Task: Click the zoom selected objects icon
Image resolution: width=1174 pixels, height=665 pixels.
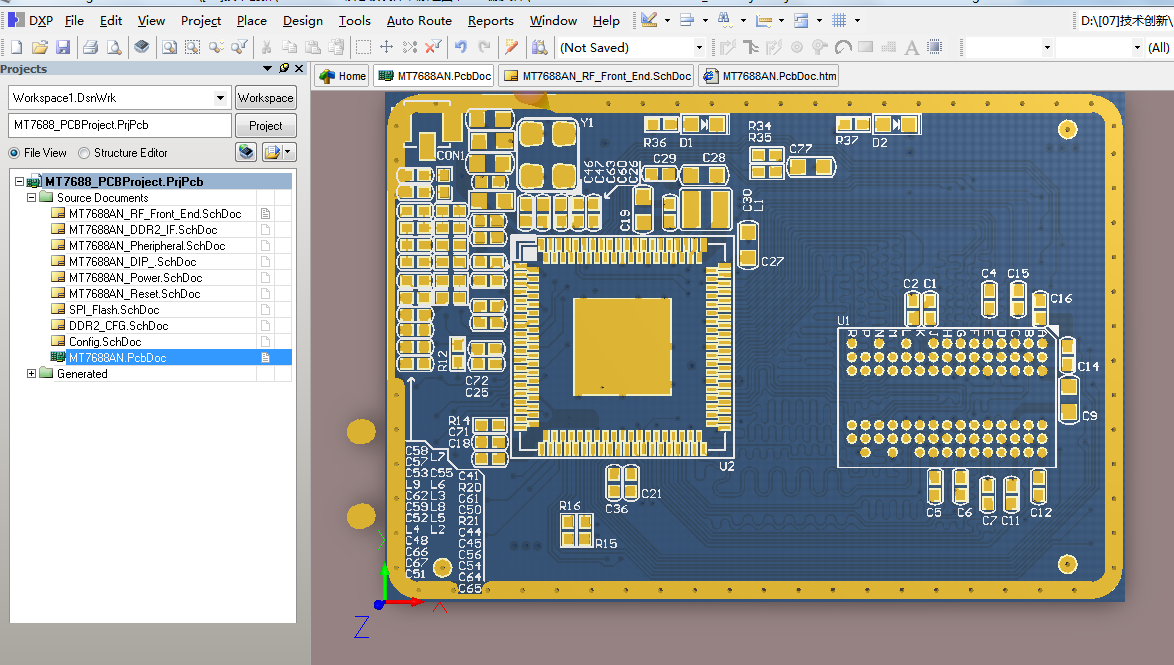Action: pyautogui.click(x=216, y=47)
